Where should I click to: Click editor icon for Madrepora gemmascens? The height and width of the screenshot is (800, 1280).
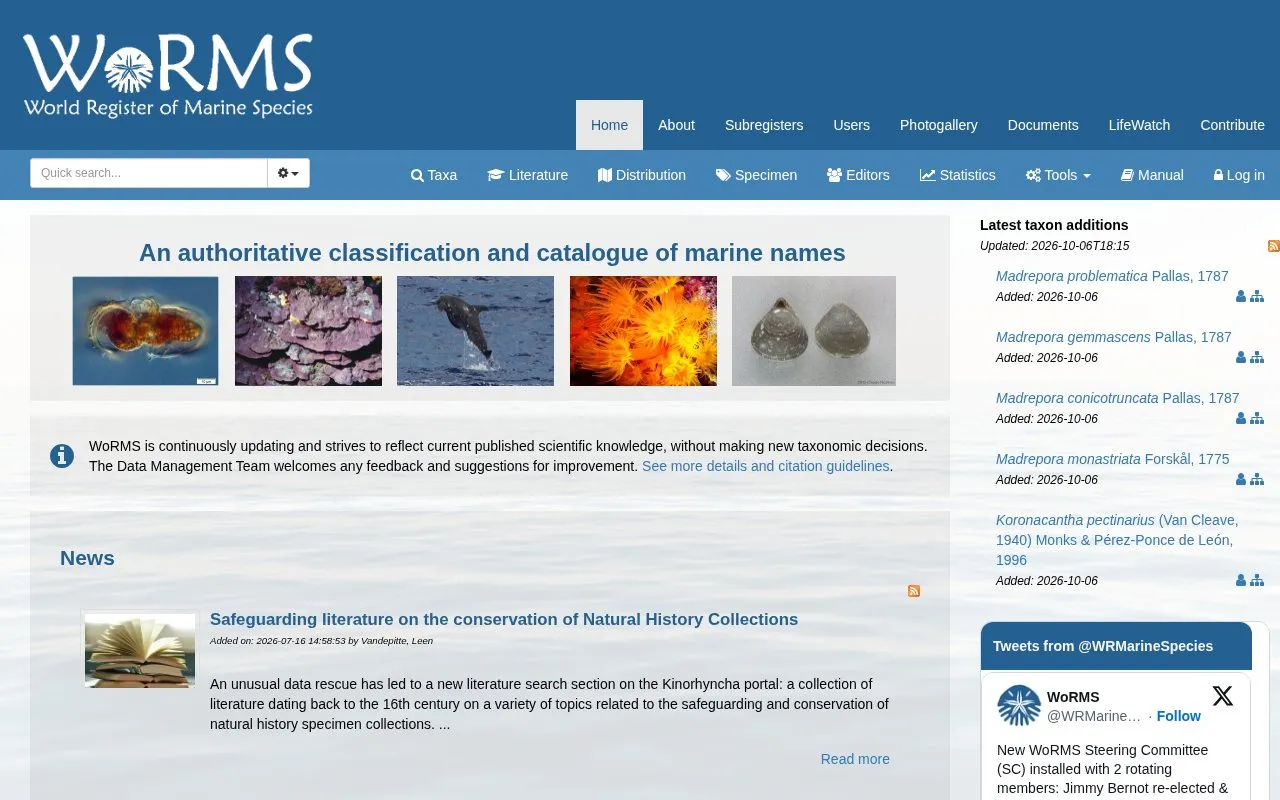coord(1241,358)
